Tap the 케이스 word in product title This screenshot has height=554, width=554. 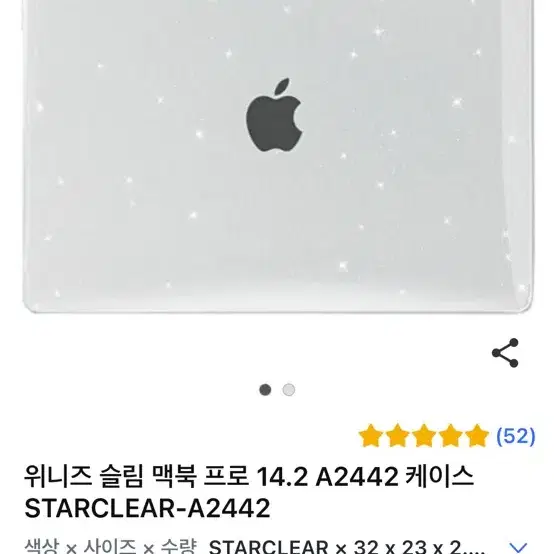(439, 476)
